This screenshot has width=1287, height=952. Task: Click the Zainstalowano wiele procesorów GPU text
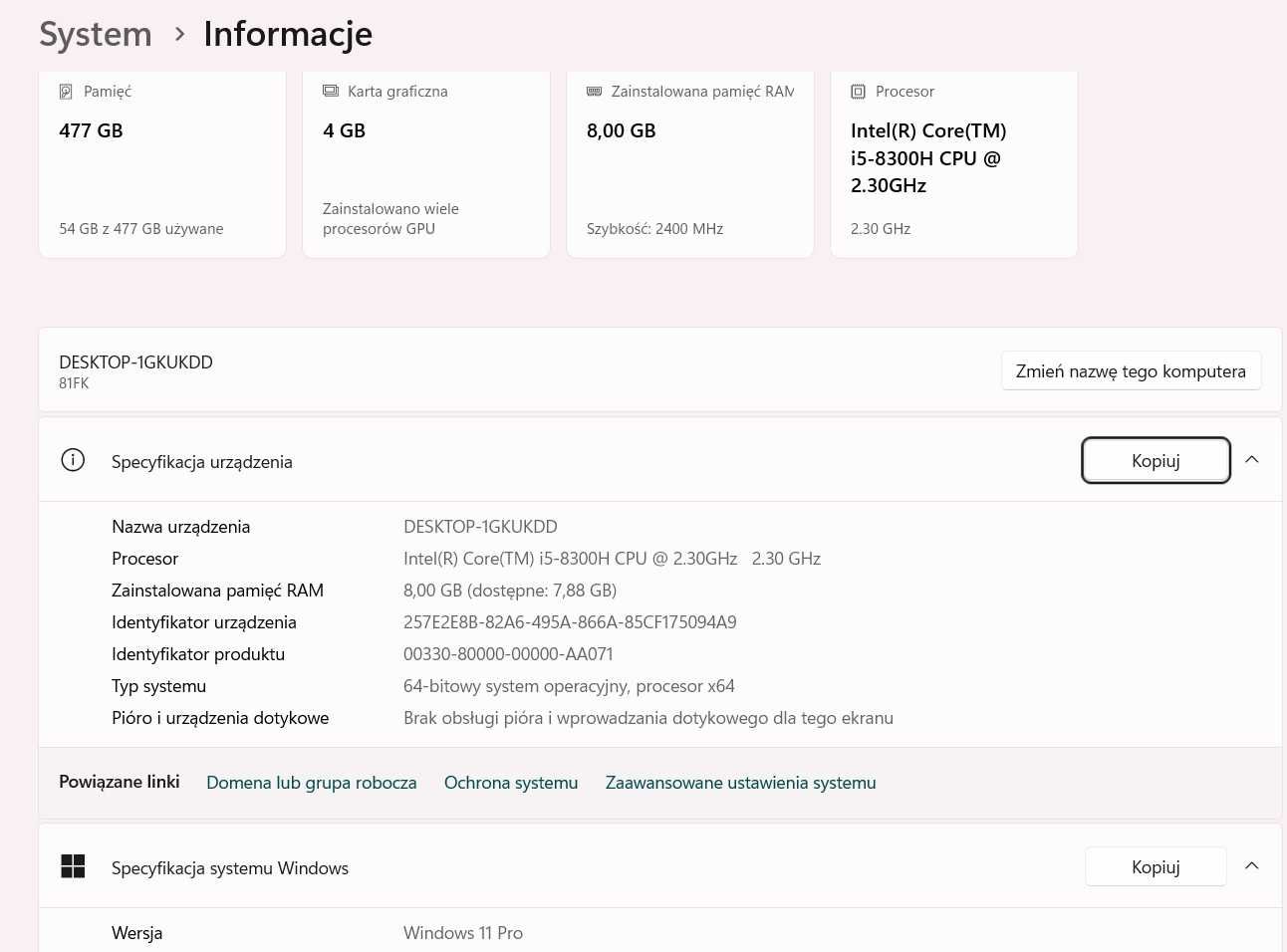(390, 219)
